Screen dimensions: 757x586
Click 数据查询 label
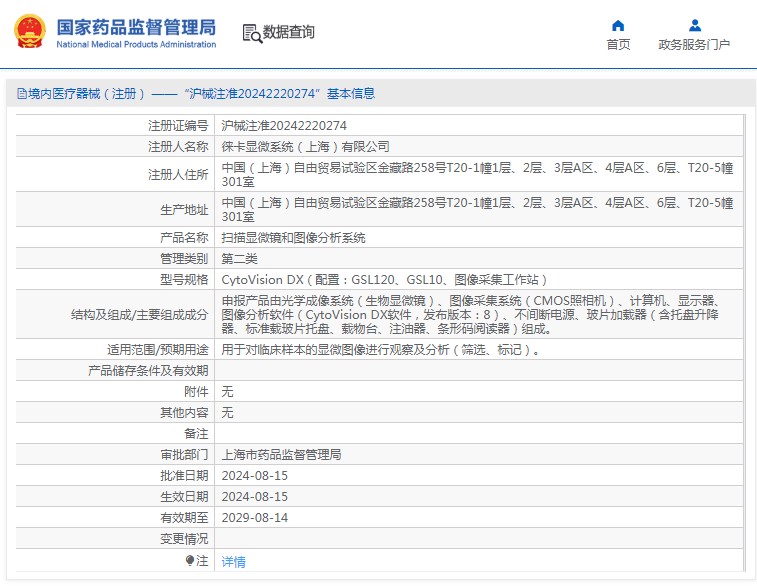(x=289, y=32)
